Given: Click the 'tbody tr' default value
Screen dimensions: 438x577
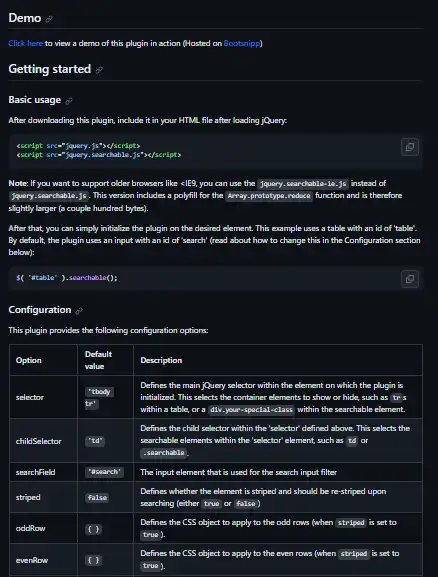Looking at the screenshot, I should pyautogui.click(x=99, y=397).
